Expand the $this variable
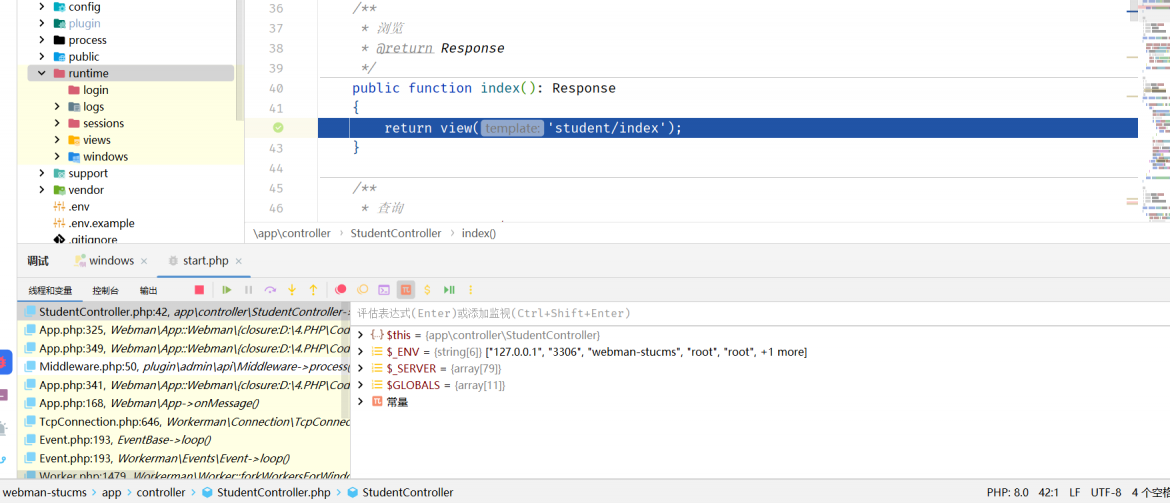The height and width of the screenshot is (503, 1170). coord(360,335)
